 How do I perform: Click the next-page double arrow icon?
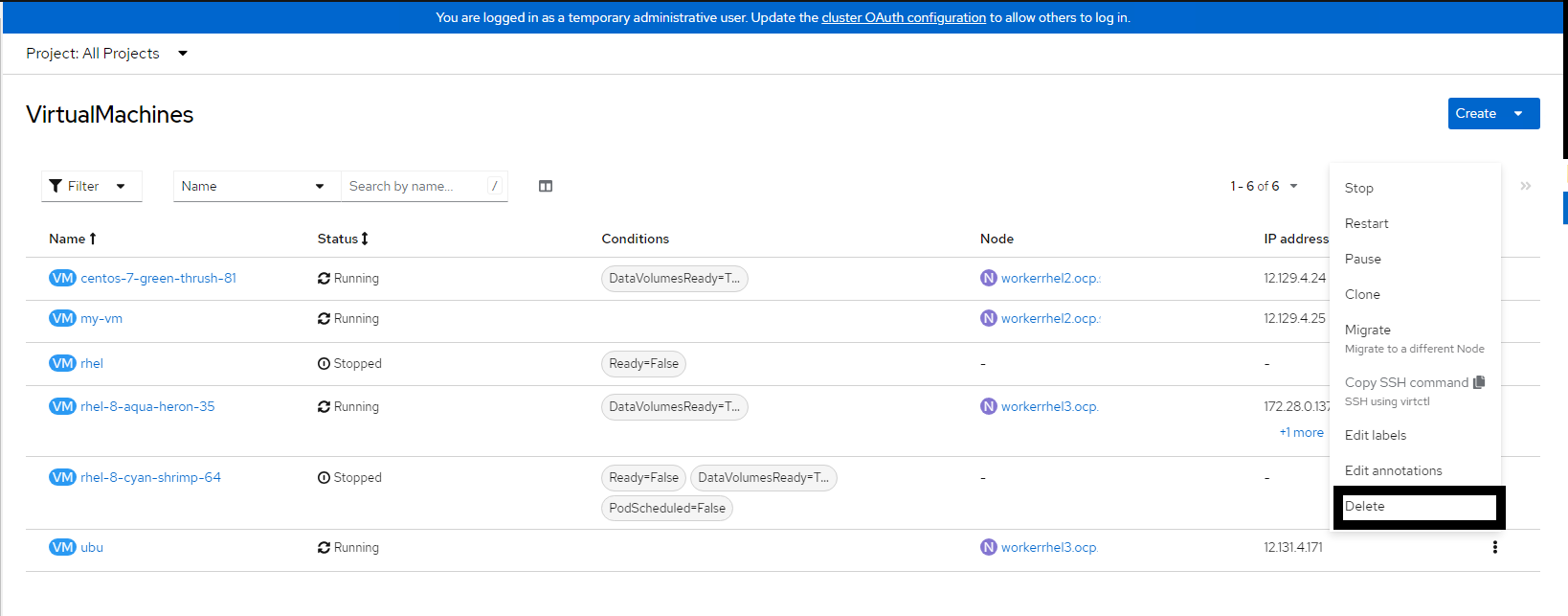[1525, 186]
